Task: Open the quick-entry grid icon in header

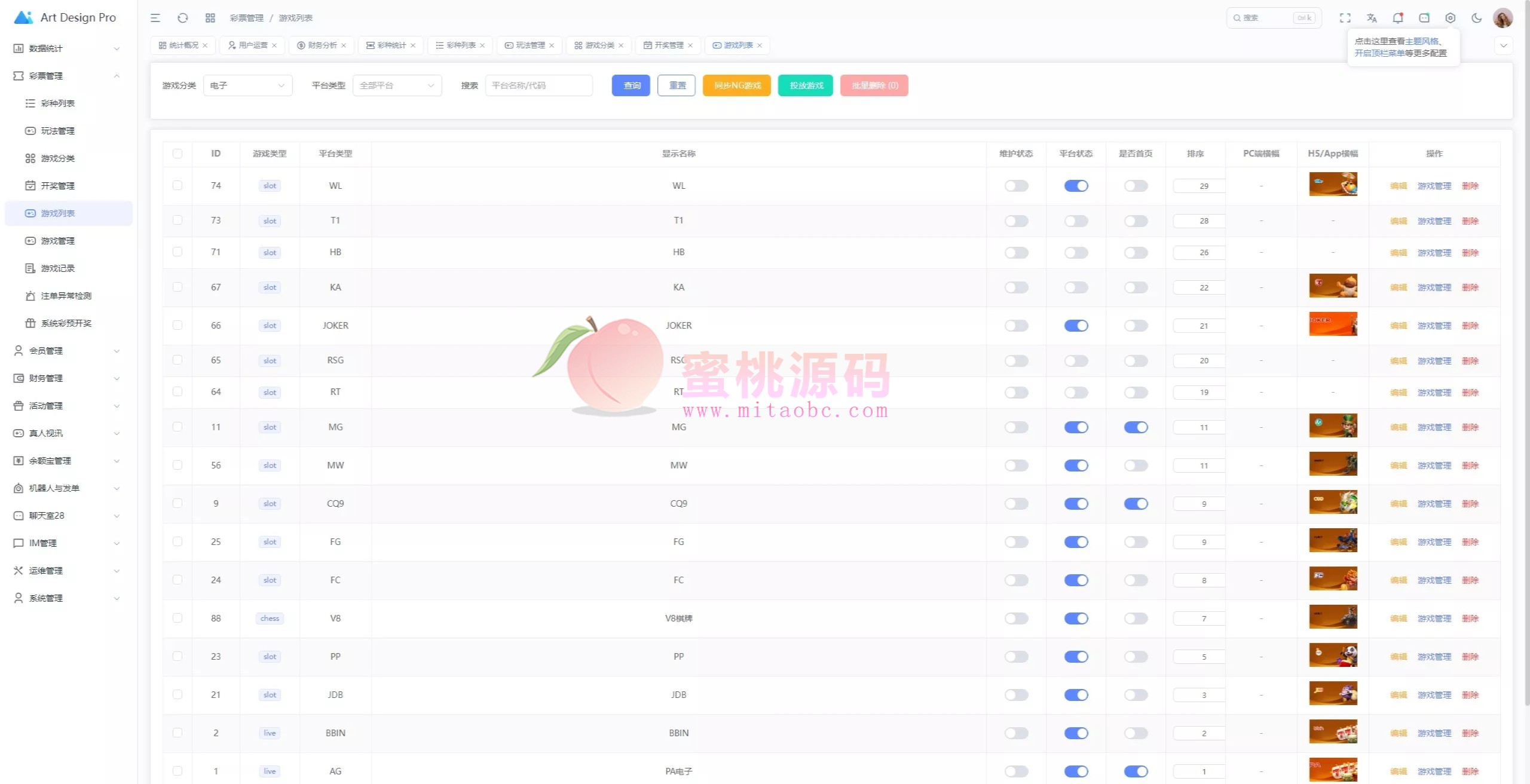Action: [x=210, y=18]
